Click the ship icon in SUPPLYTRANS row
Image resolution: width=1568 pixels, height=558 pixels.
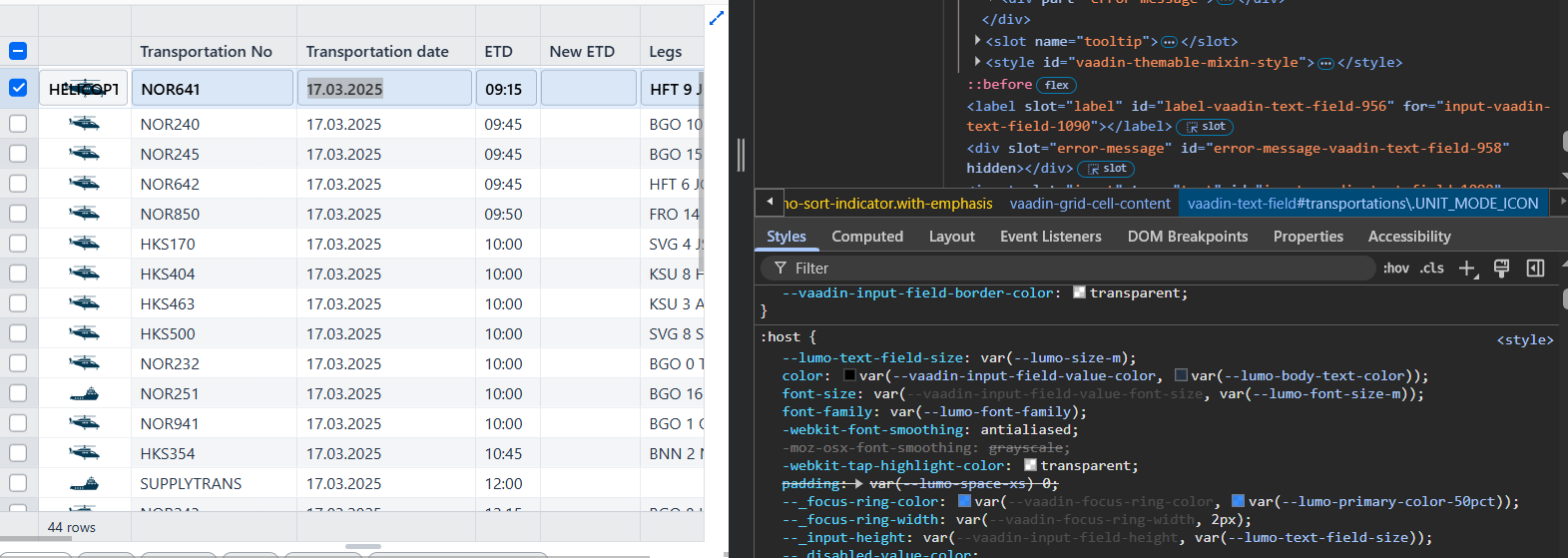click(84, 483)
